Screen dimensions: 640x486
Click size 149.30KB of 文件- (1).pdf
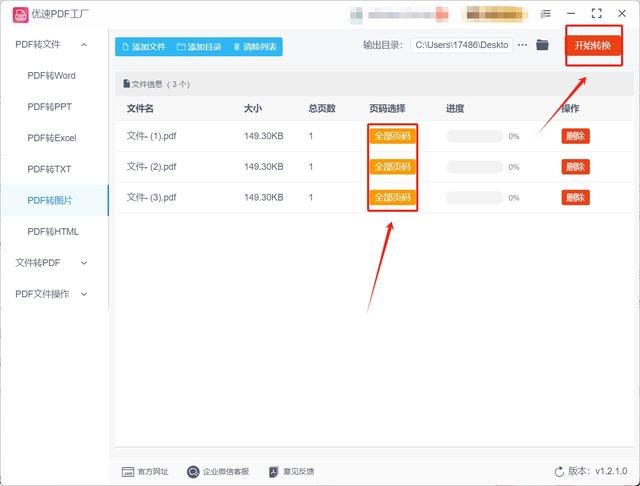[x=264, y=136]
